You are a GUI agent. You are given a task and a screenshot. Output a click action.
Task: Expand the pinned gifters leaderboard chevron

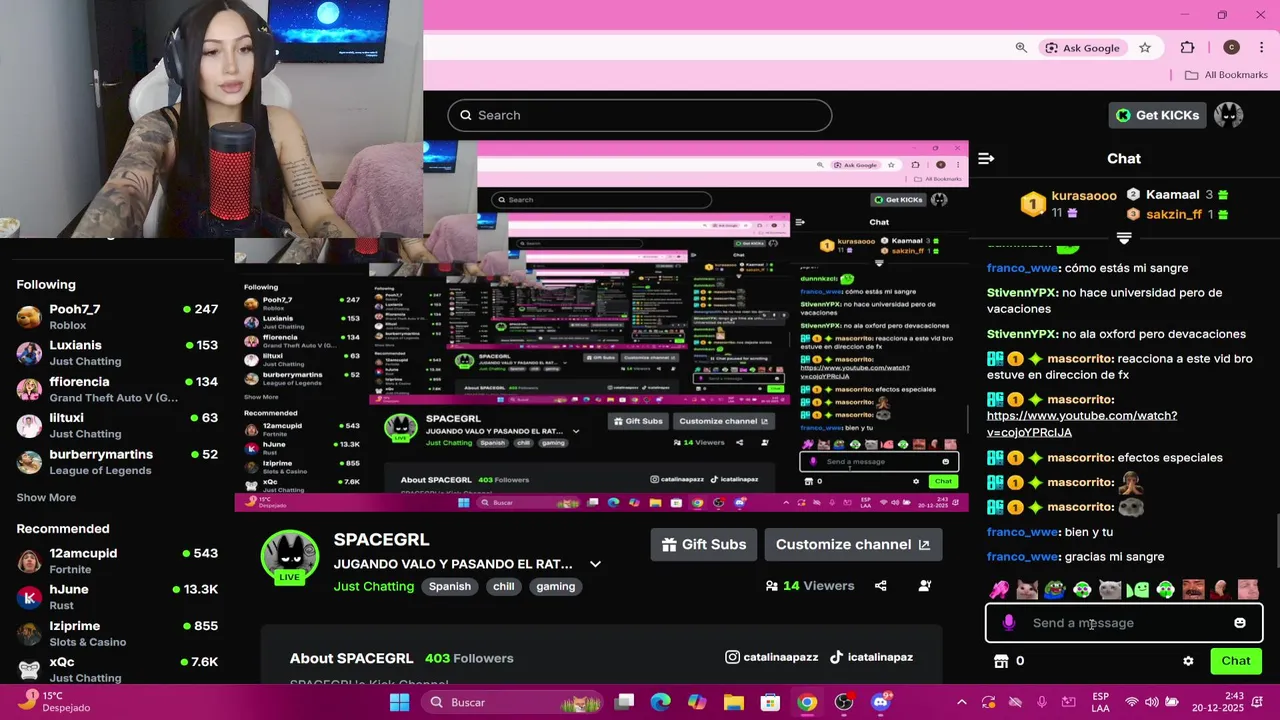[1124, 238]
